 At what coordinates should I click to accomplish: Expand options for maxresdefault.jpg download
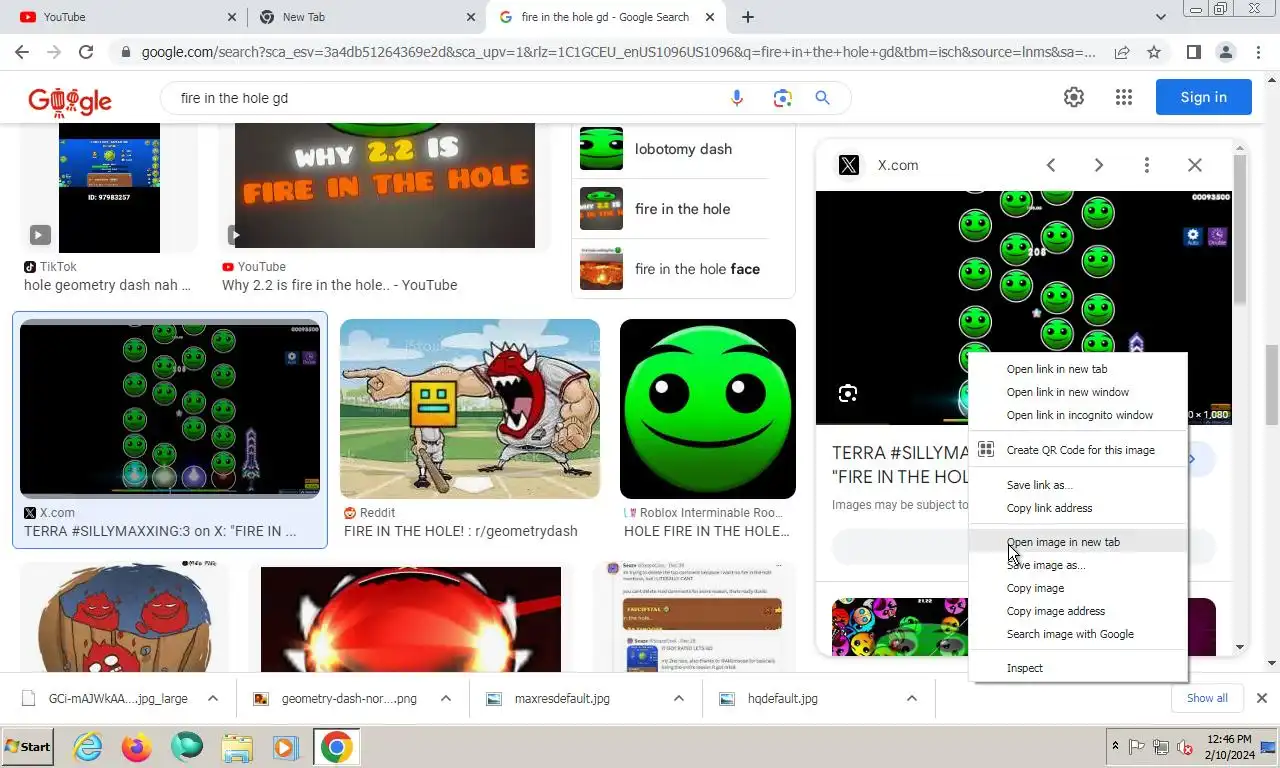pyautogui.click(x=678, y=698)
